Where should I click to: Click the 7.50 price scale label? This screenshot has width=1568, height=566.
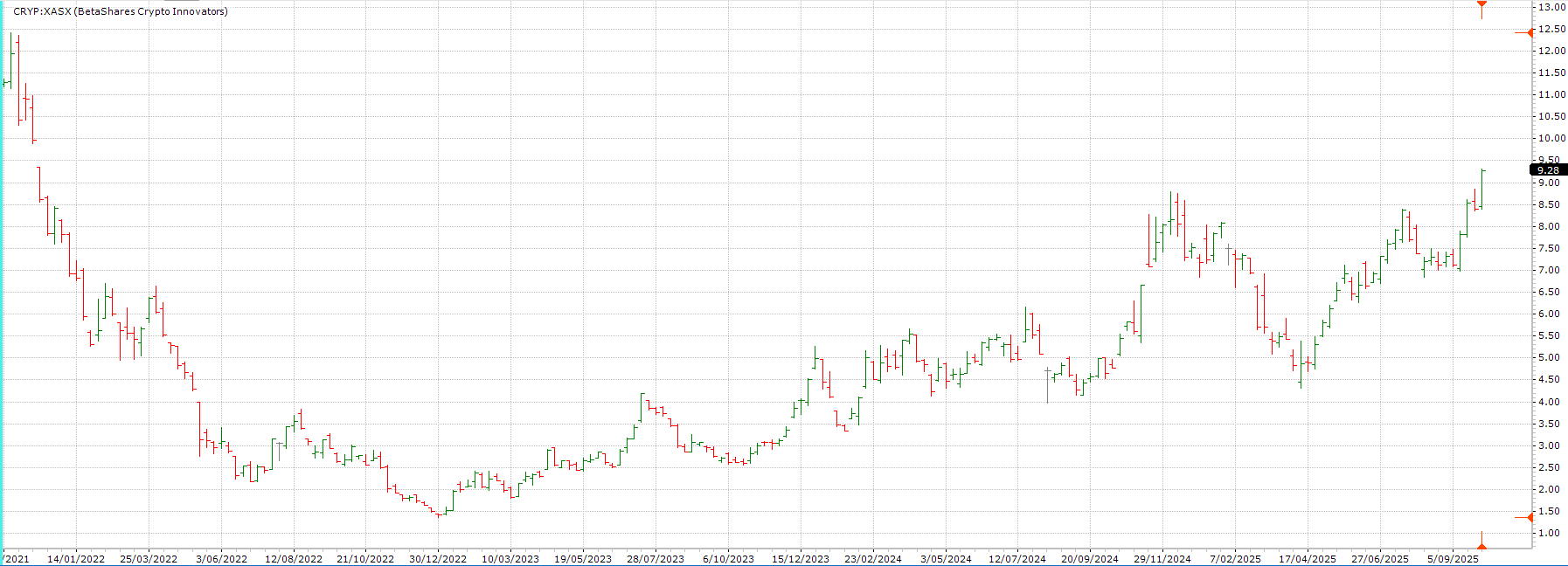click(x=1550, y=248)
